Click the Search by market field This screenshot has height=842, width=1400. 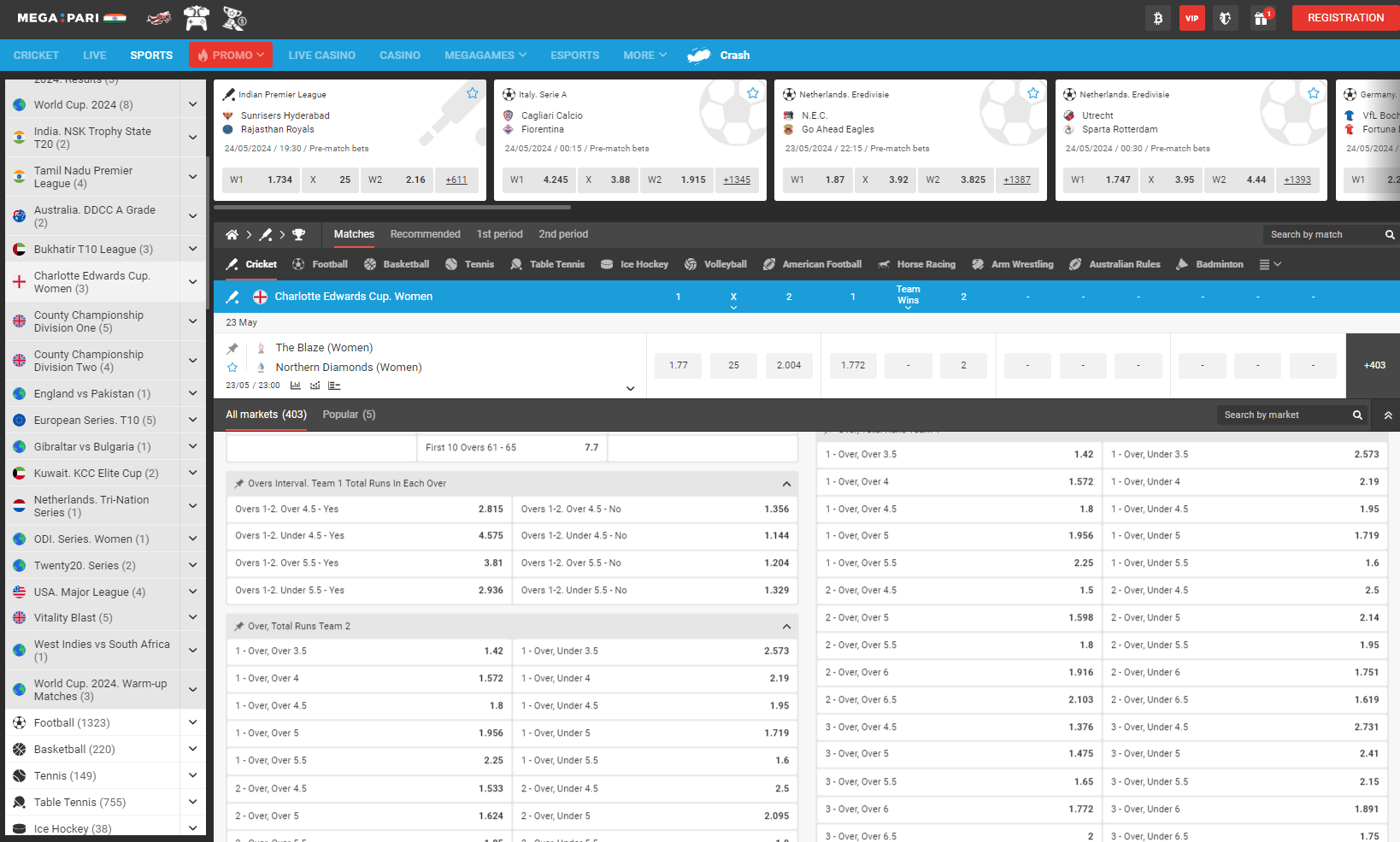pyautogui.click(x=1292, y=415)
